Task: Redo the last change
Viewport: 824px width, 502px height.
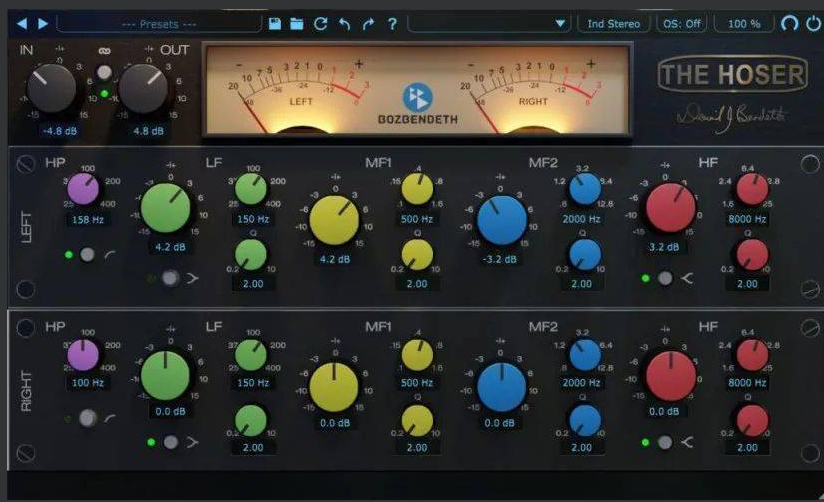Action: (x=368, y=24)
